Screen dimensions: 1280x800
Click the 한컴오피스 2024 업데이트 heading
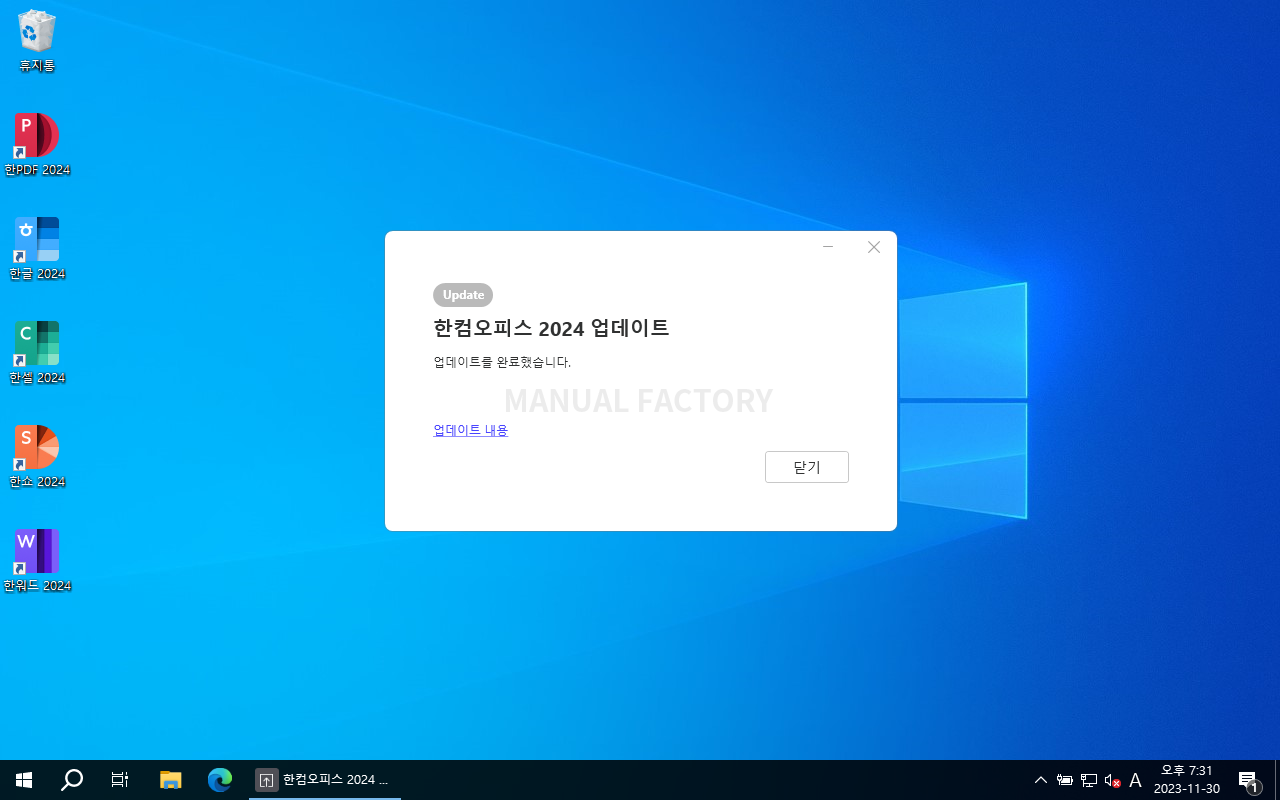click(551, 328)
